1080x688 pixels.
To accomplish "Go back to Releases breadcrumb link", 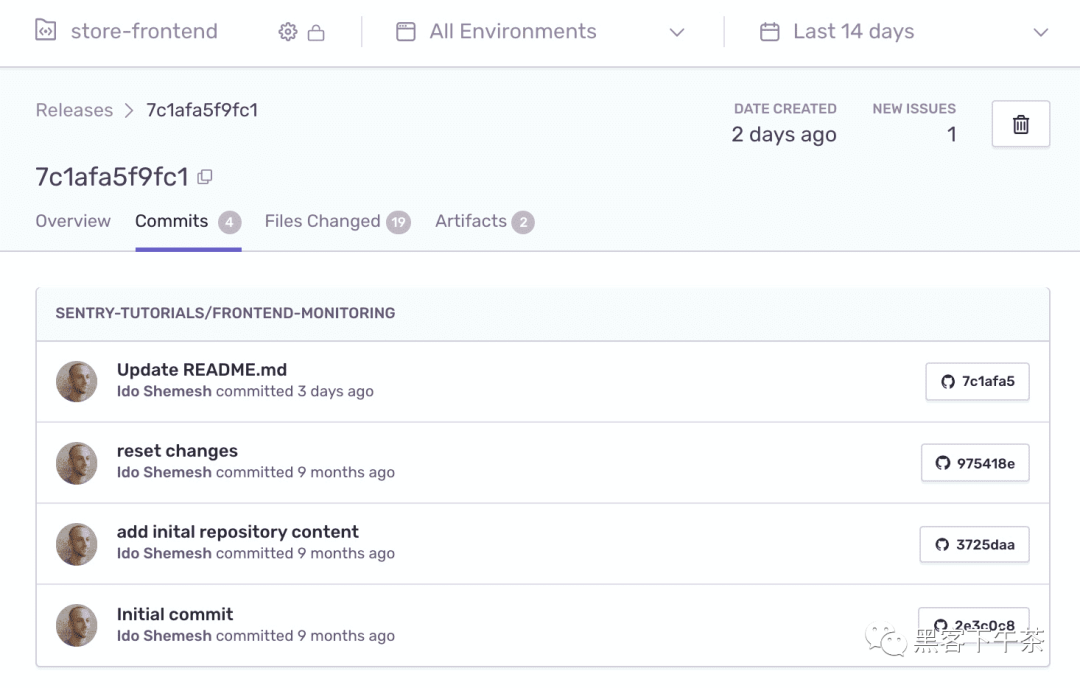I will (x=74, y=110).
